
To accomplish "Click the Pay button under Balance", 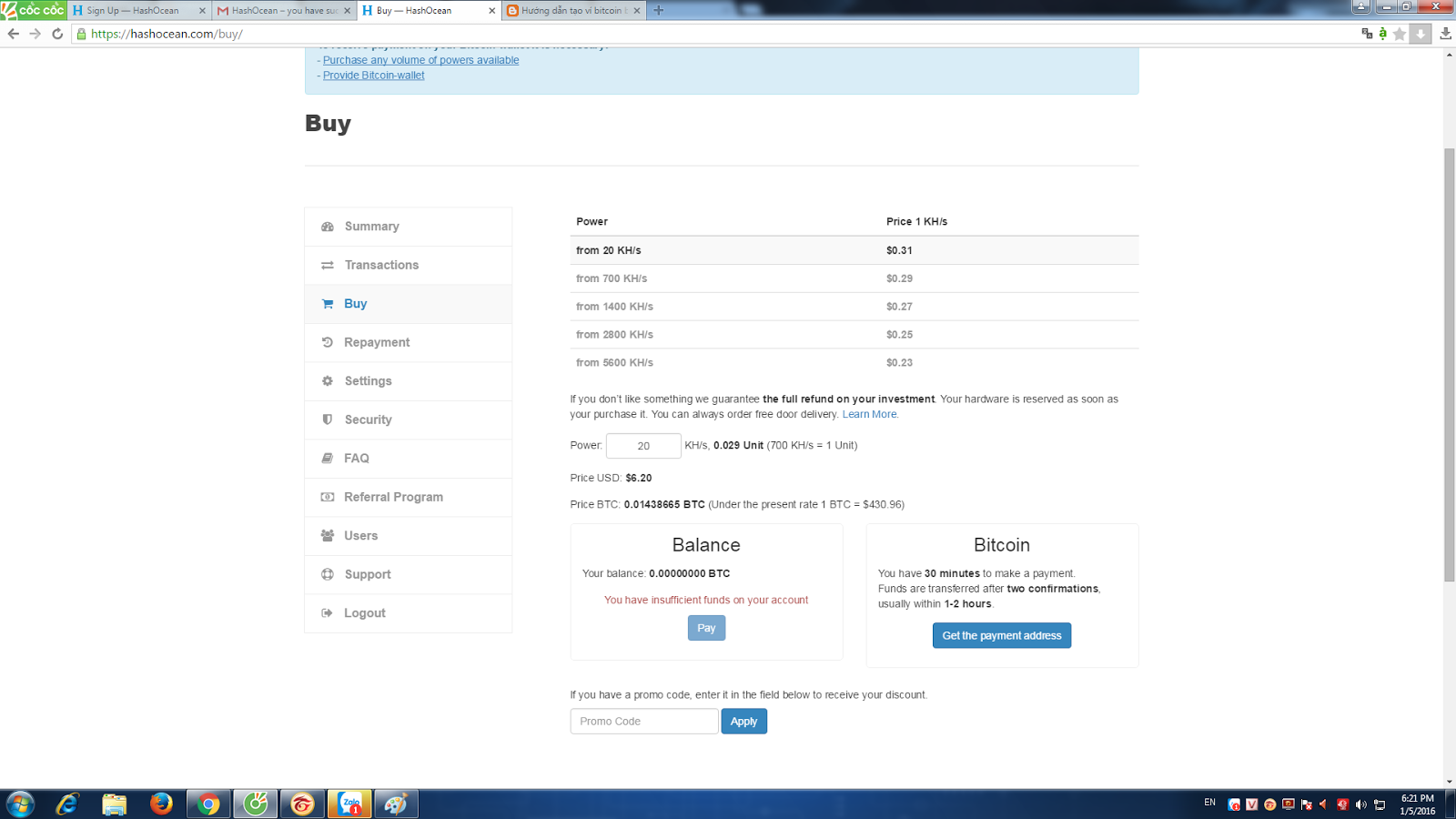I will [x=706, y=628].
